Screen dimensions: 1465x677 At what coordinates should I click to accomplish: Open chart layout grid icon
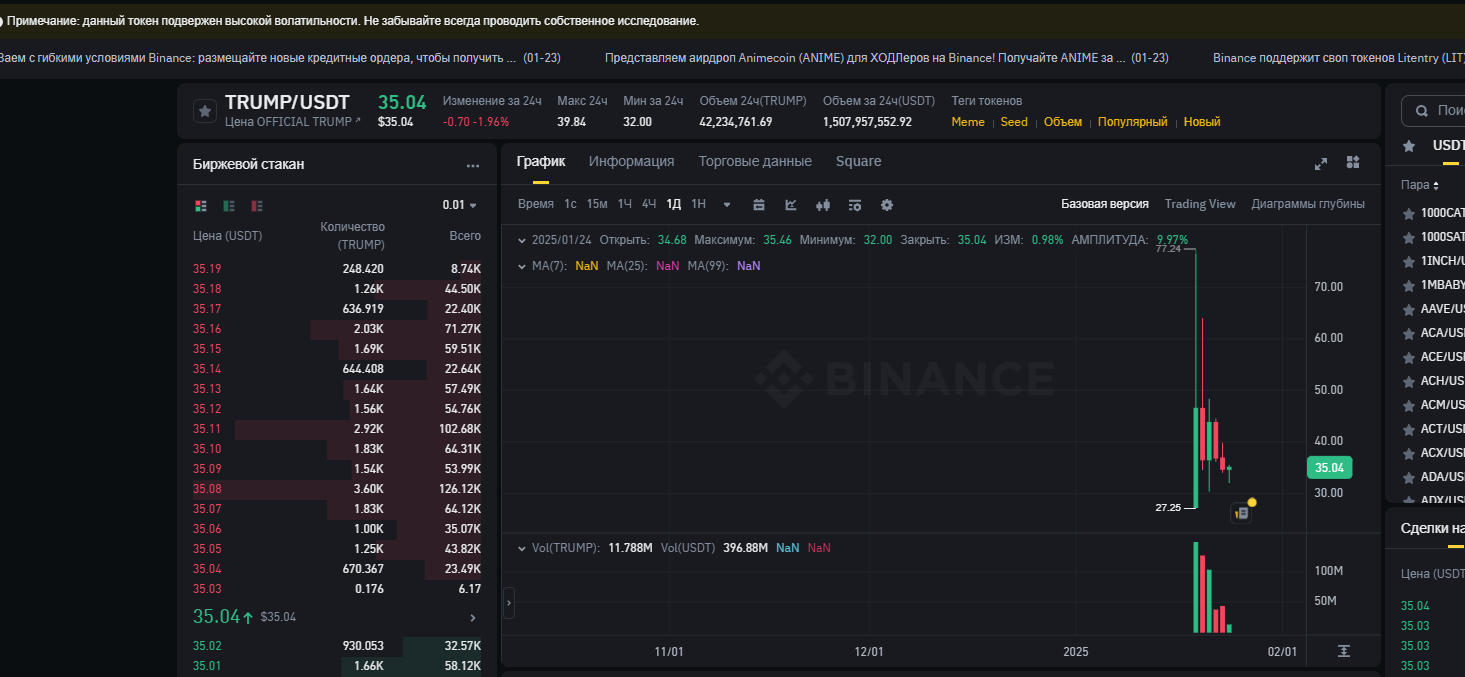click(x=1353, y=162)
